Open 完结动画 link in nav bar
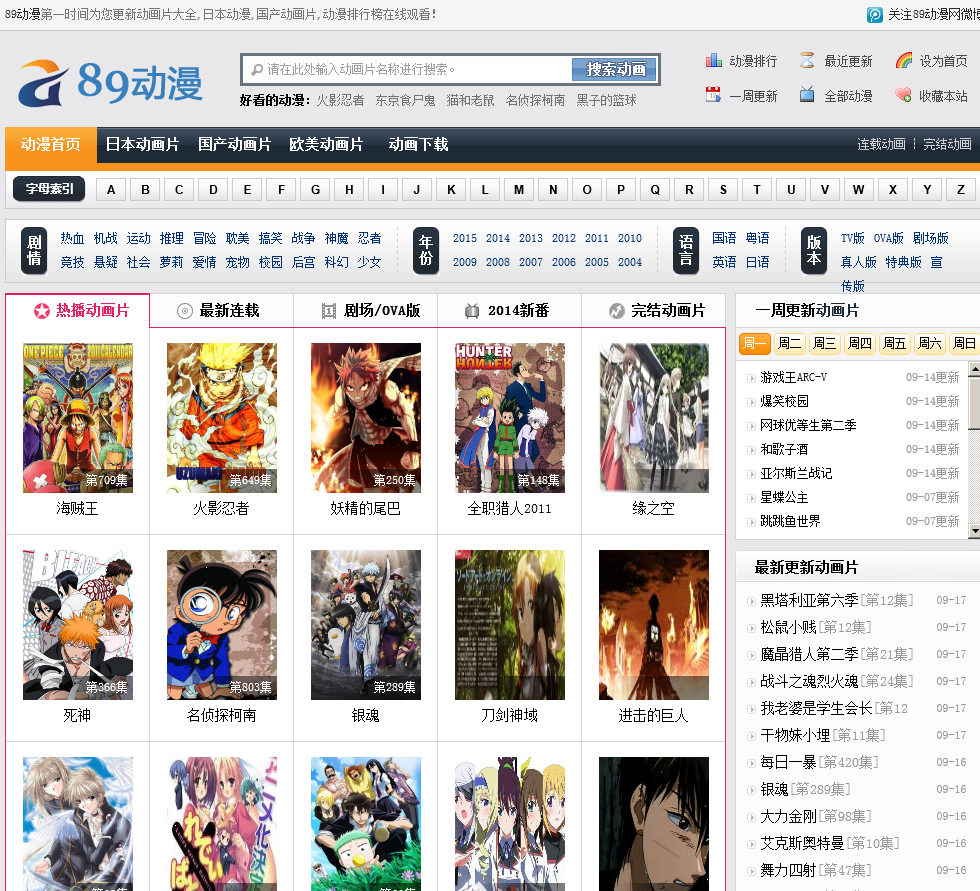 click(948, 144)
